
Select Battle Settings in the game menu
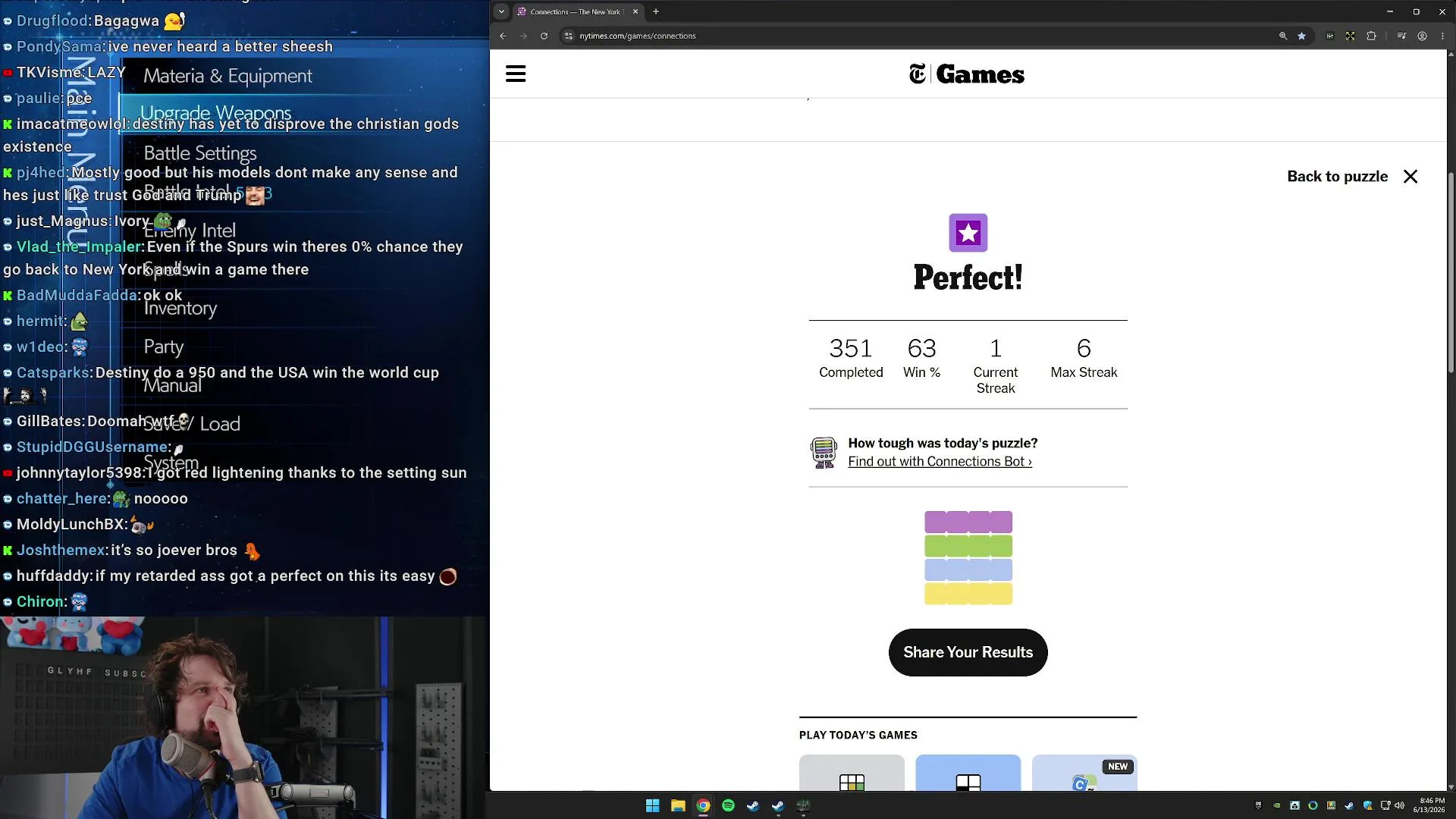(x=200, y=153)
